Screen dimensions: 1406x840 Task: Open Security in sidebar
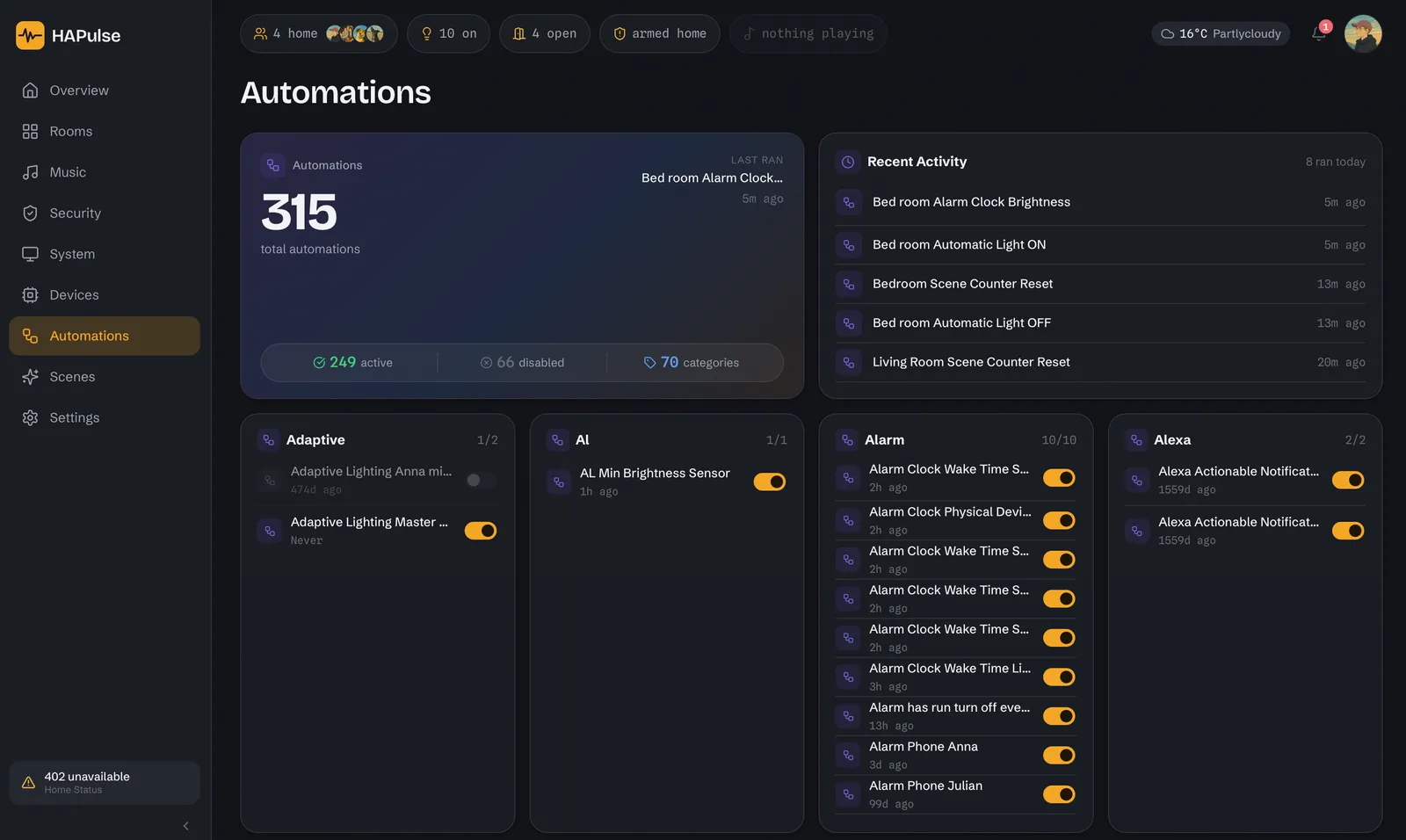[x=105, y=214]
